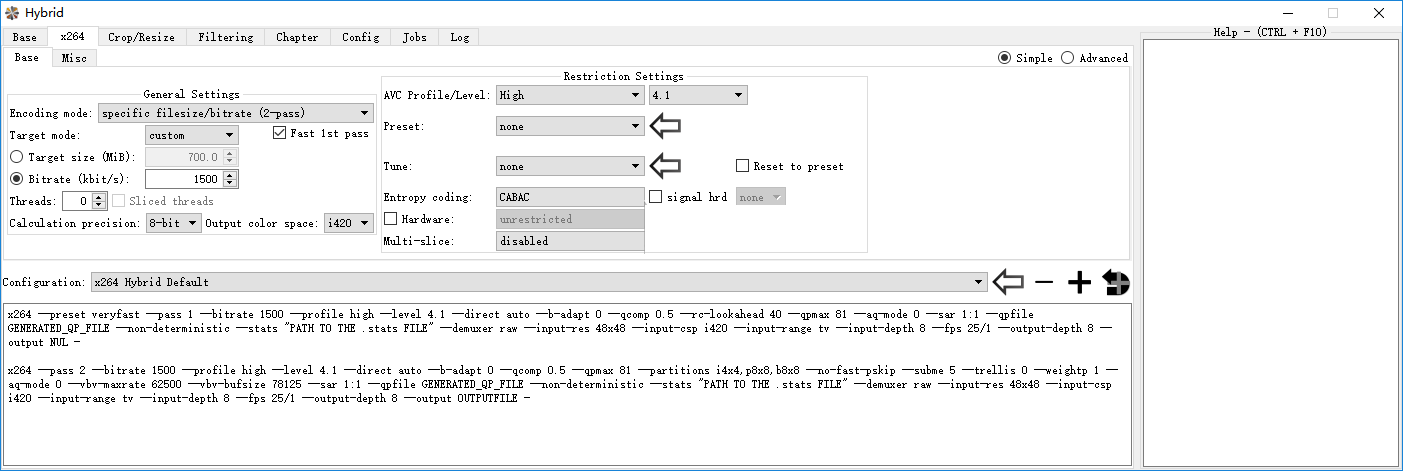
Task: Click the "General Settings" group title
Action: tap(191, 94)
